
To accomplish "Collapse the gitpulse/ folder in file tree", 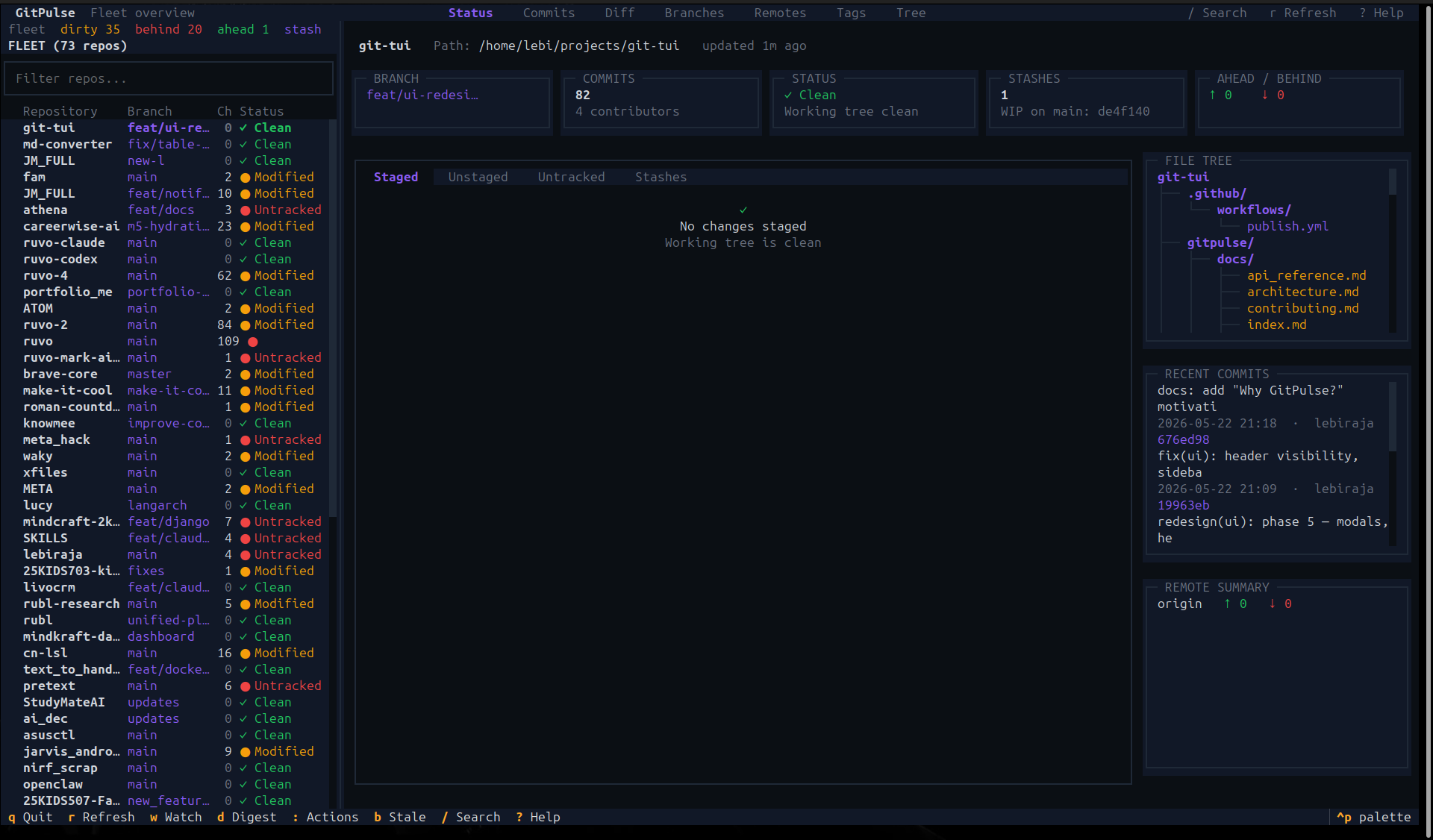I will click(1220, 242).
